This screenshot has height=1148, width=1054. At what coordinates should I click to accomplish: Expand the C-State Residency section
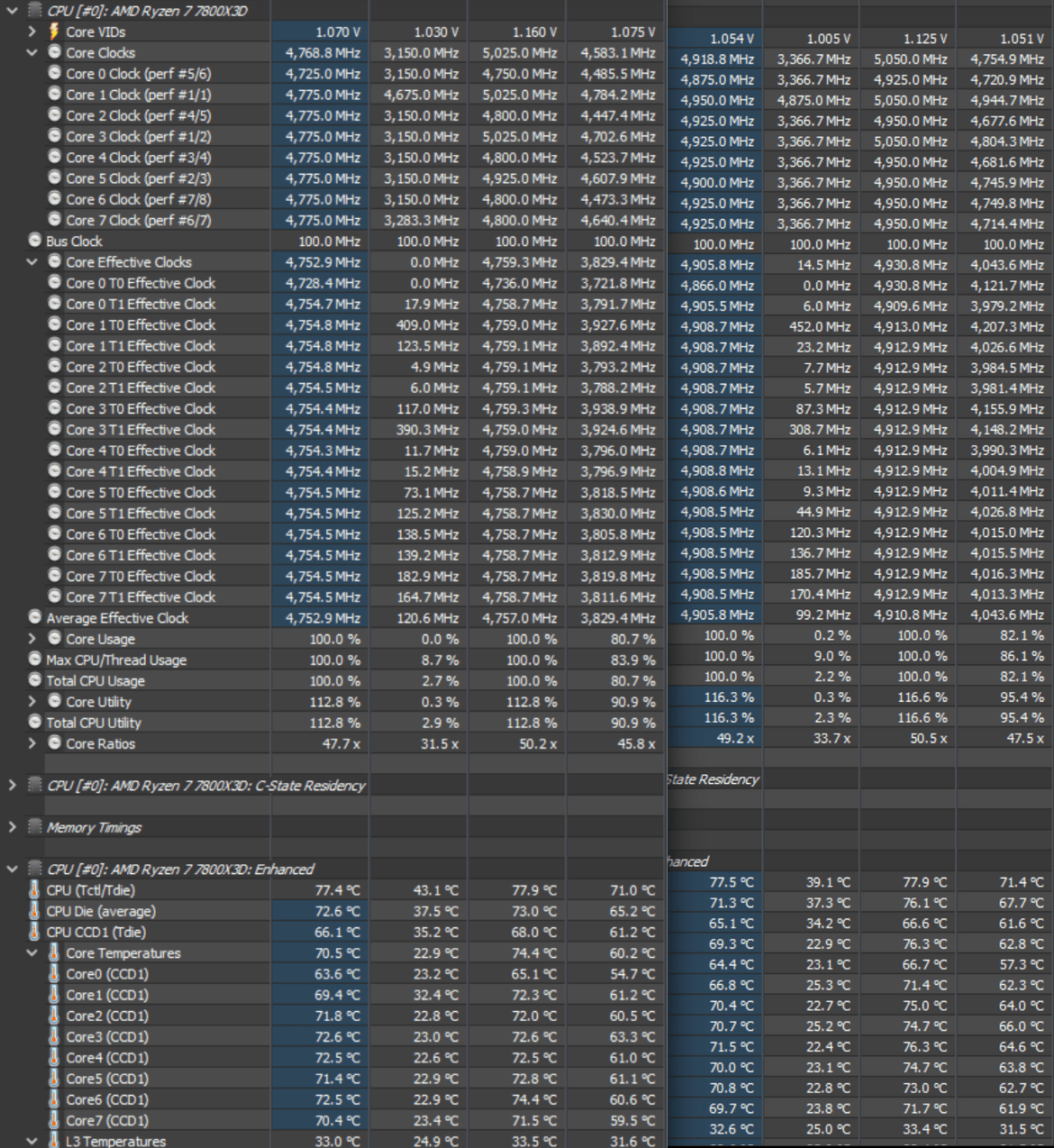pyautogui.click(x=13, y=785)
